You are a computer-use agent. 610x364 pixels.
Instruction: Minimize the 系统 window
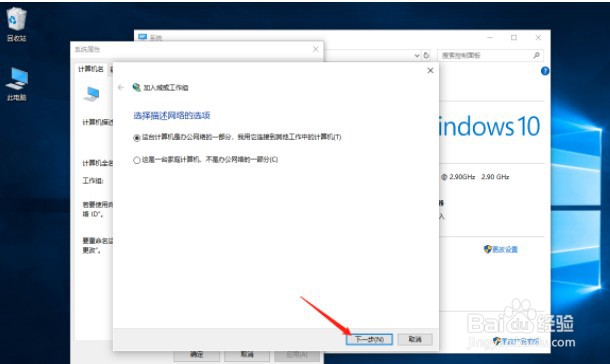pyautogui.click(x=490, y=38)
